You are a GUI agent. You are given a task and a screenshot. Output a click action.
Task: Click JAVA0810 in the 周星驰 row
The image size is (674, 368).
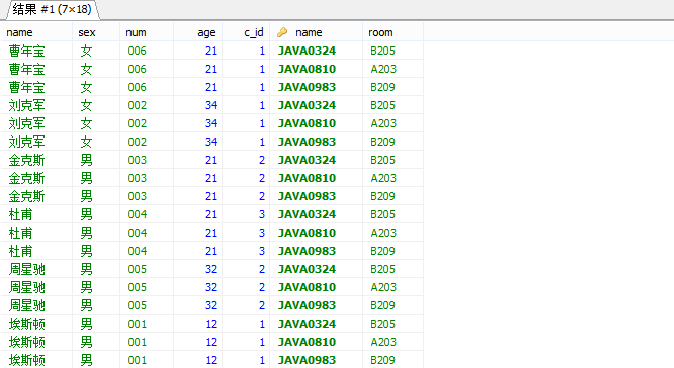click(307, 287)
